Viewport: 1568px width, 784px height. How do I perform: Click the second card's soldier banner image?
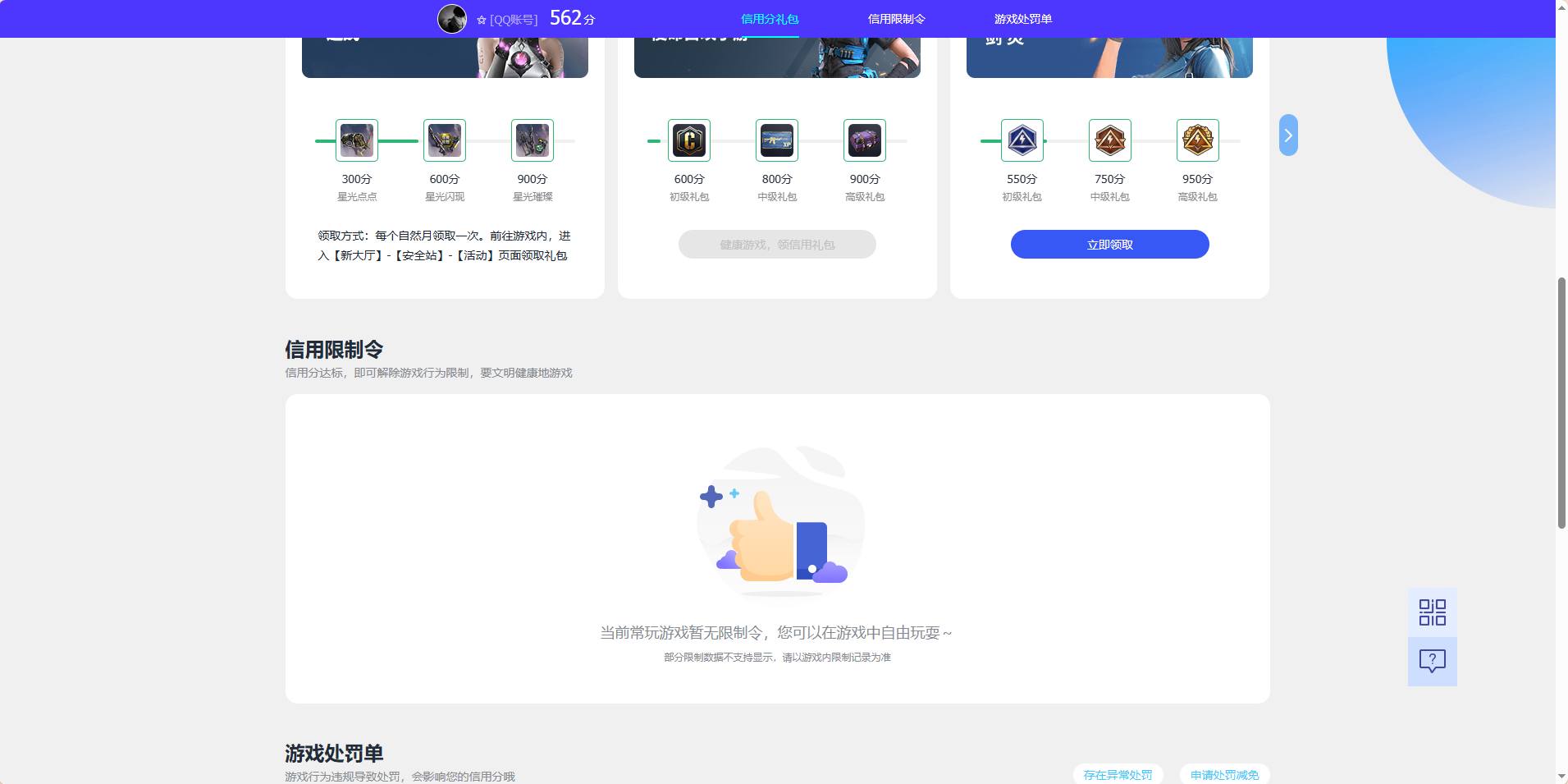tap(777, 57)
